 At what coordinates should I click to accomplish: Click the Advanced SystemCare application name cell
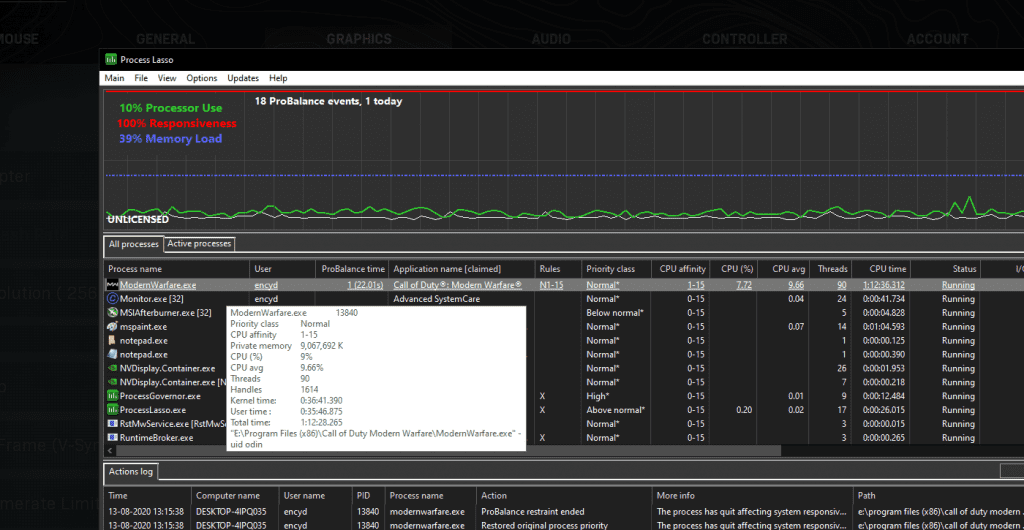point(437,299)
